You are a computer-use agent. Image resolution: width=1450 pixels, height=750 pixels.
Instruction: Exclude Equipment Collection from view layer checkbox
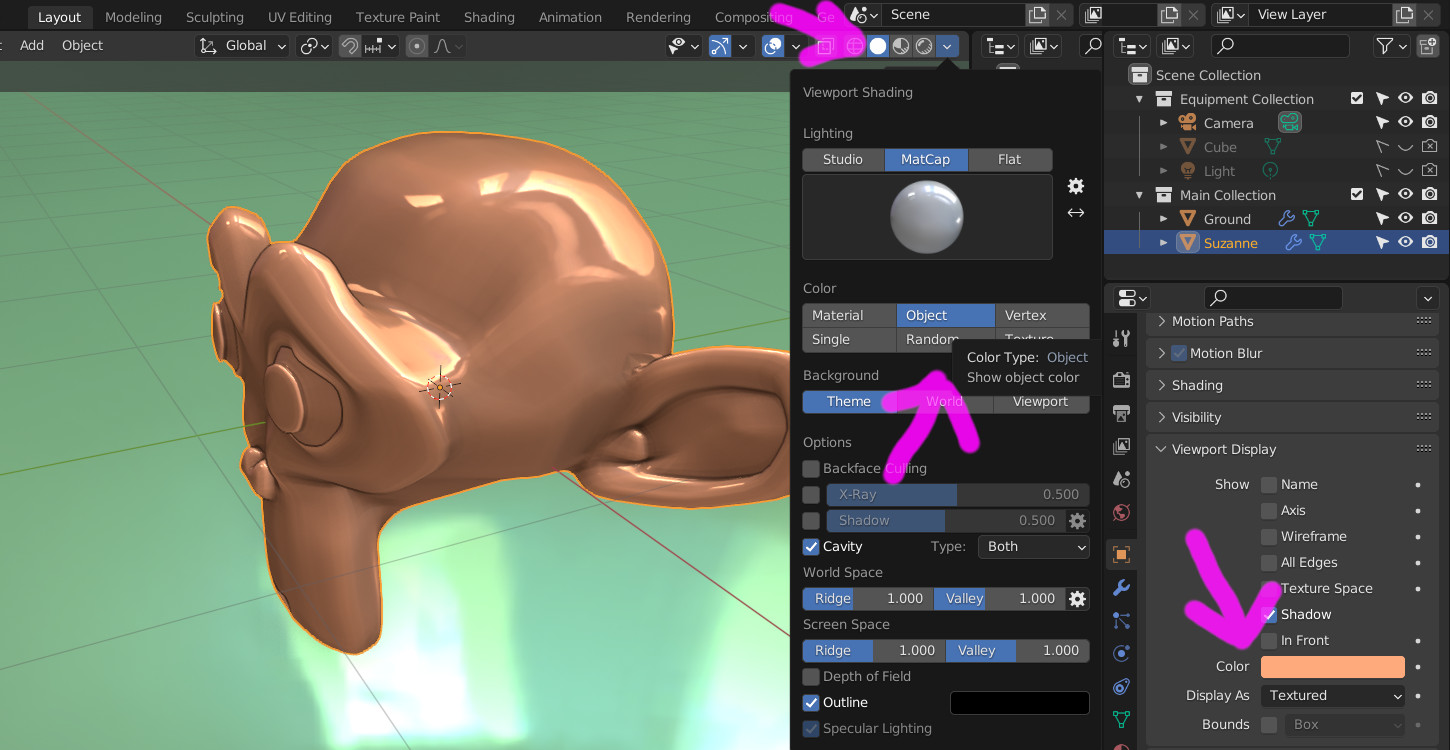tap(1357, 99)
